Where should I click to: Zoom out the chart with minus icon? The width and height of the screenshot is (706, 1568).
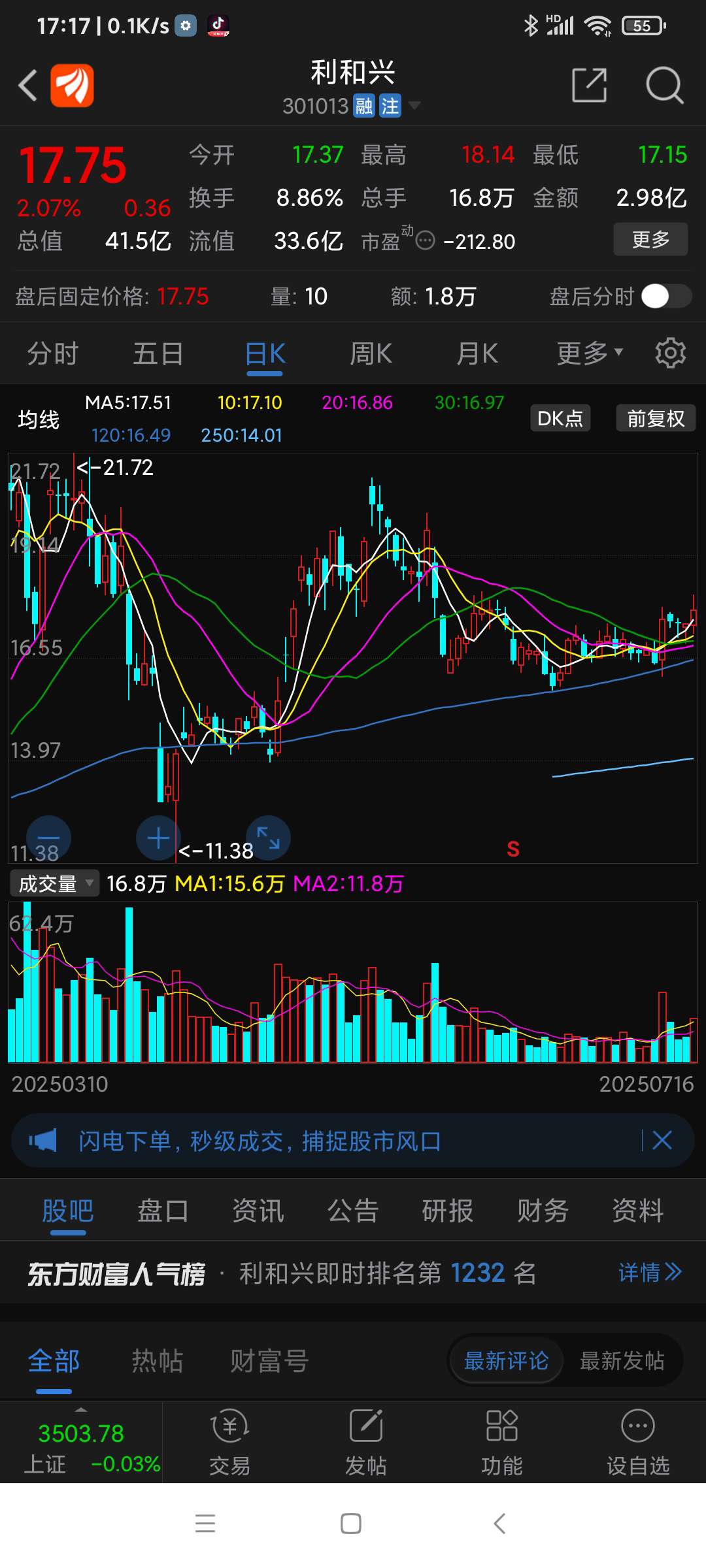click(48, 838)
